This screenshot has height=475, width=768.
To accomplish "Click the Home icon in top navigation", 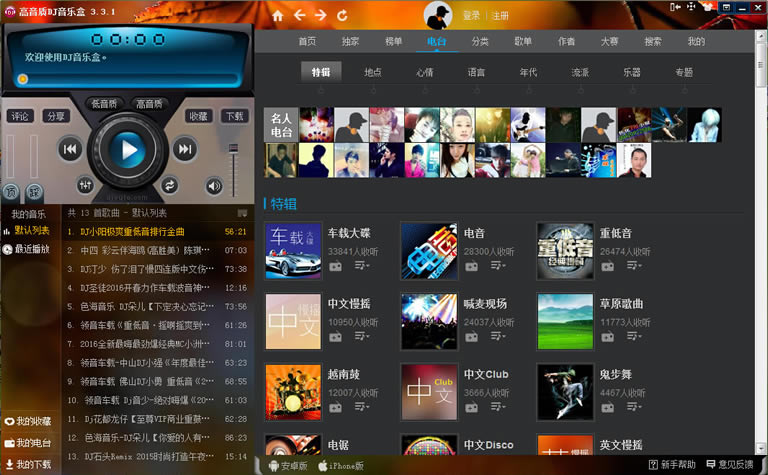I will tap(278, 16).
